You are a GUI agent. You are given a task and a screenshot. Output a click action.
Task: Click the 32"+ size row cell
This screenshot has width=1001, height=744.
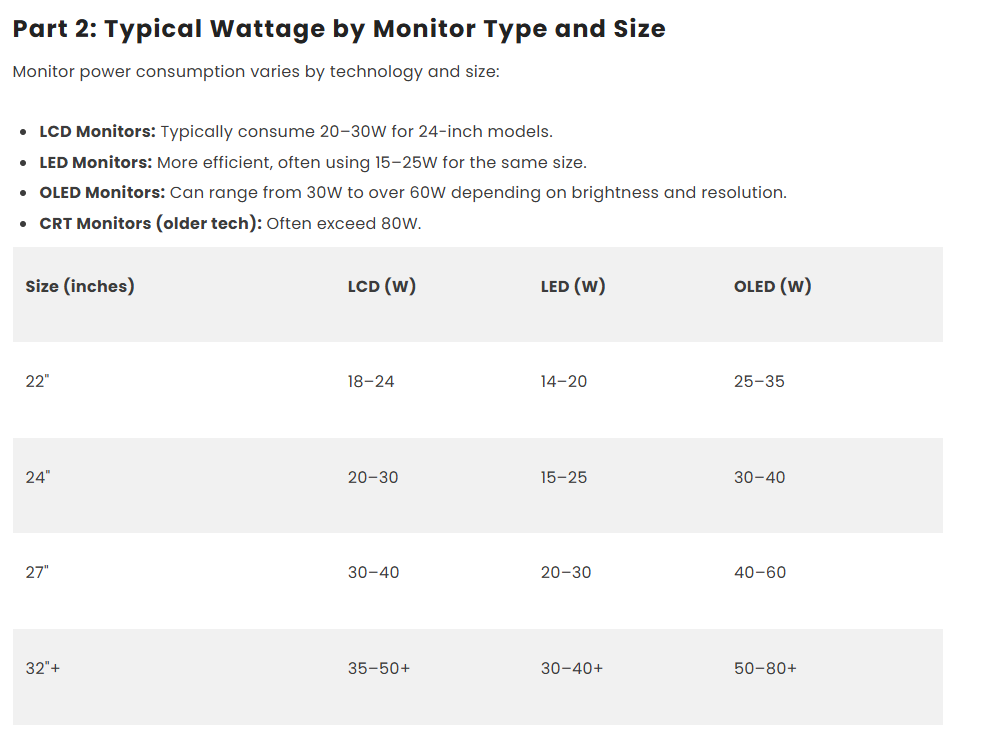pyautogui.click(x=43, y=669)
